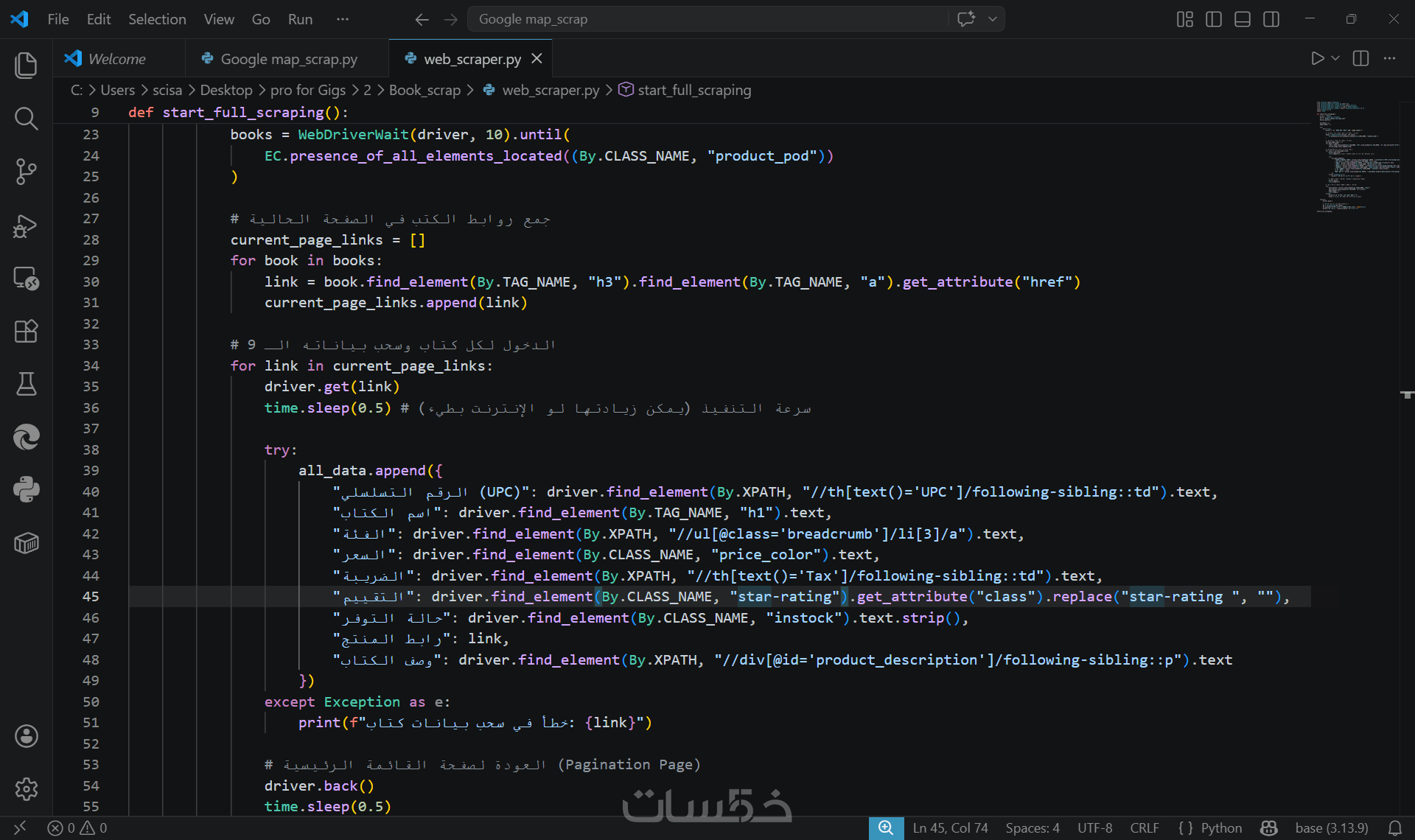Open the Python sidebar icon

coord(26,489)
